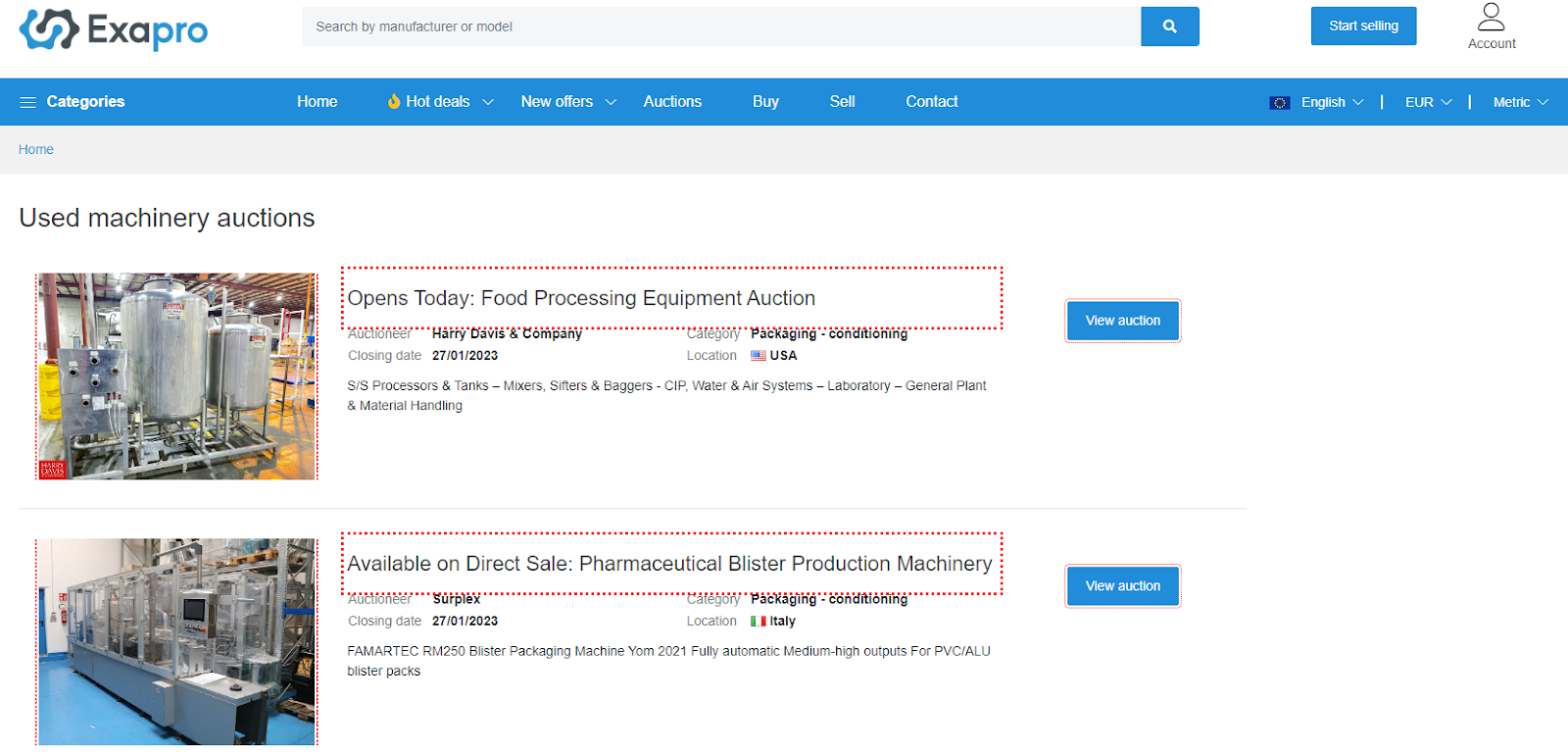Click the Surplex auctioneer name
1568x752 pixels.
(x=457, y=599)
